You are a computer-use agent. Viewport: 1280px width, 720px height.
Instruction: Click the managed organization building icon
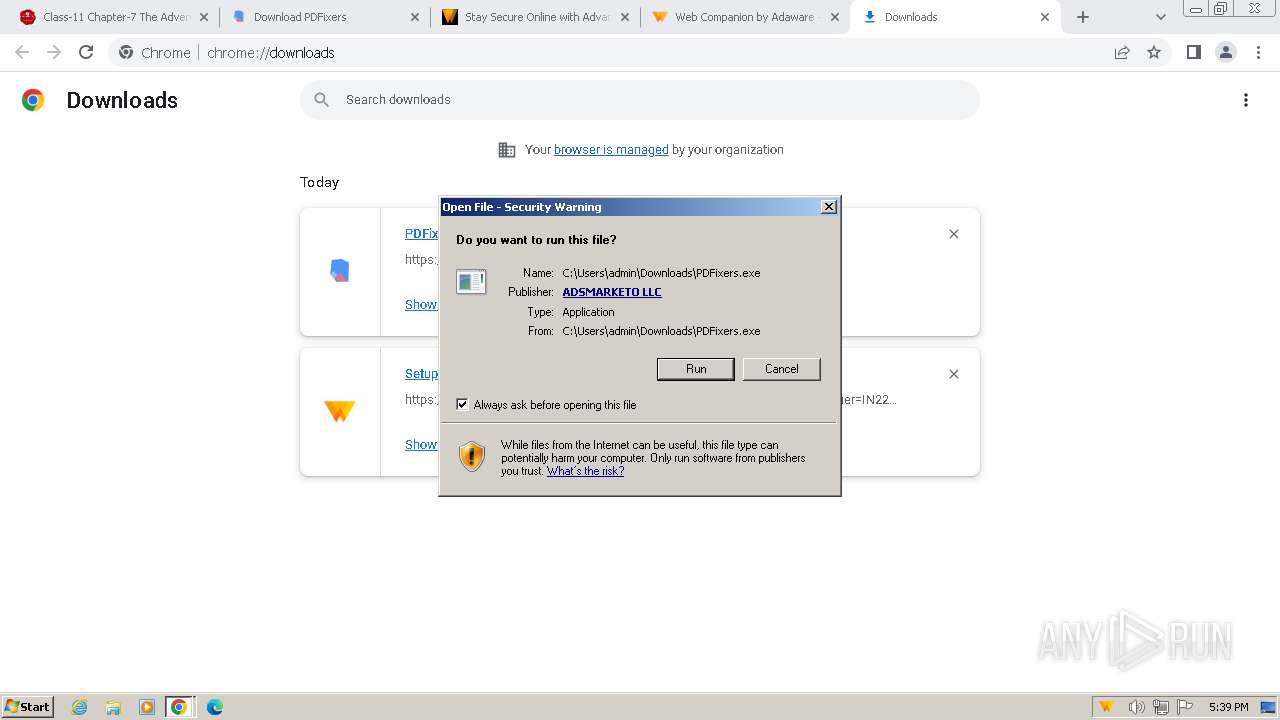507,150
